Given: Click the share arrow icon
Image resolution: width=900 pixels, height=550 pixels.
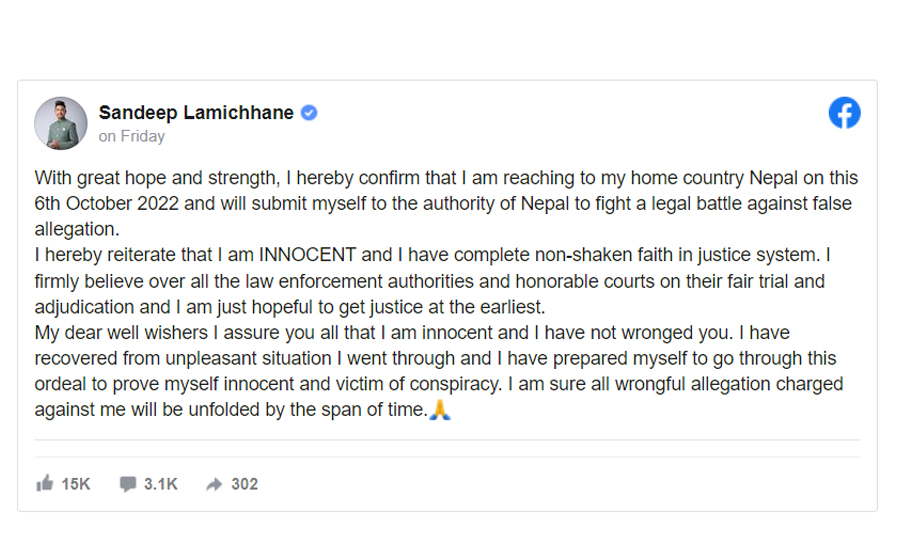Looking at the screenshot, I should coord(214,484).
